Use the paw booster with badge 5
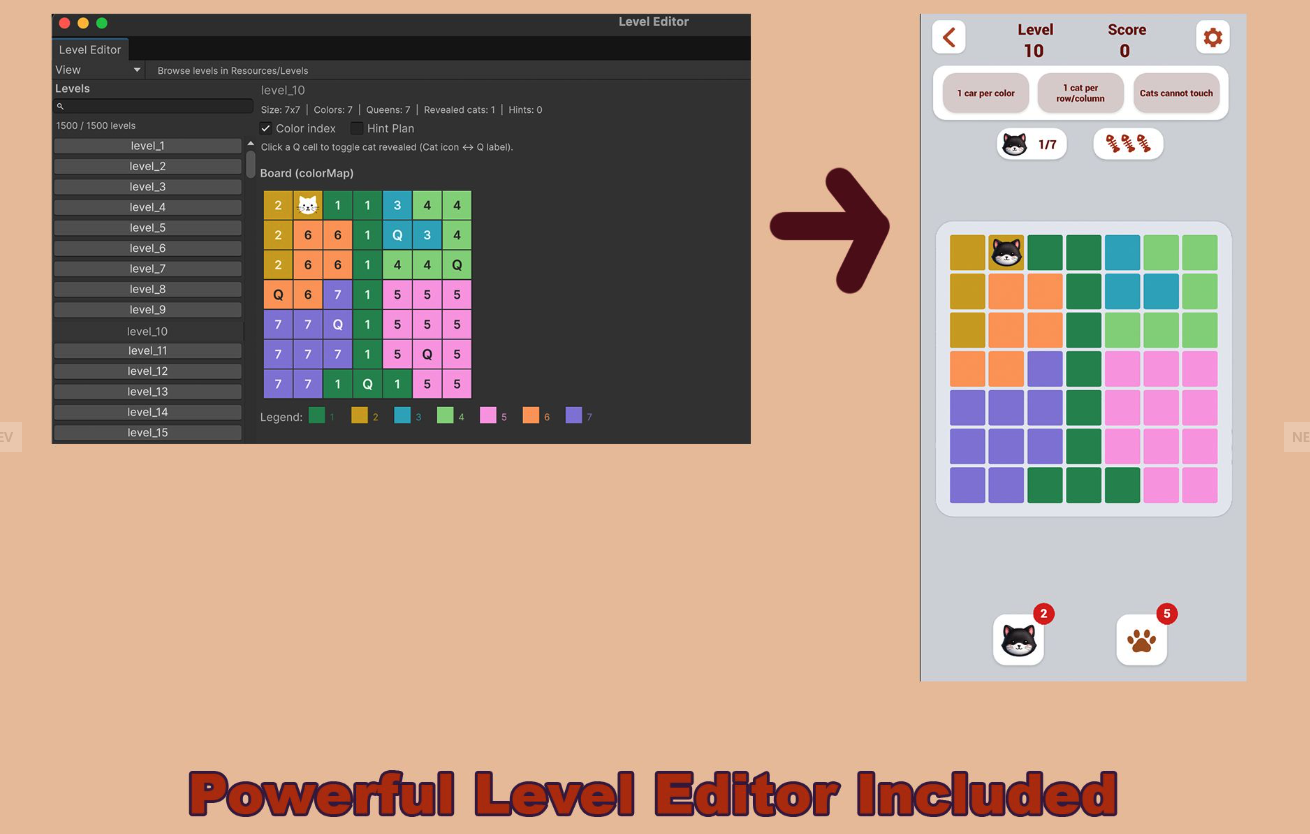 coord(1141,640)
